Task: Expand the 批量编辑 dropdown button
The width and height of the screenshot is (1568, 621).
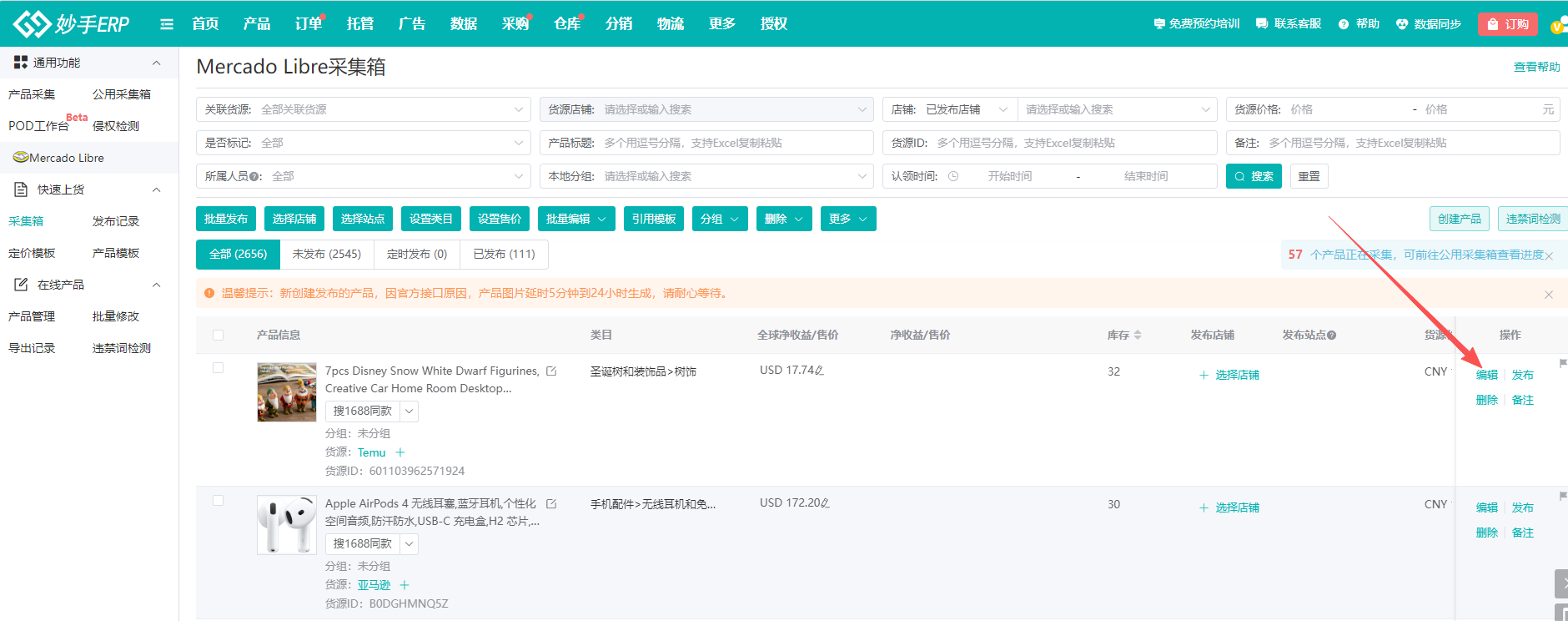Action: tap(576, 219)
